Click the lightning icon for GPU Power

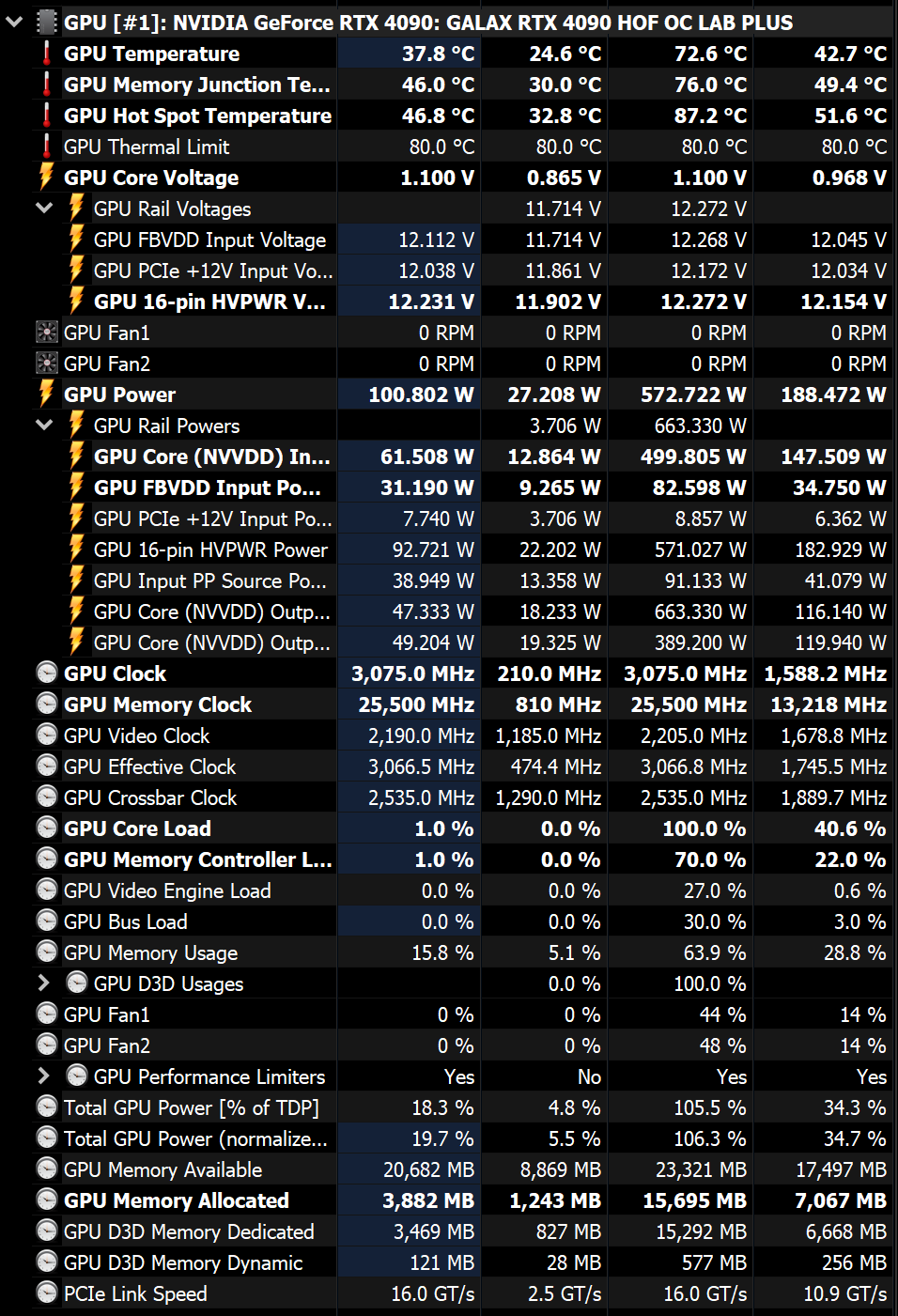[46, 394]
